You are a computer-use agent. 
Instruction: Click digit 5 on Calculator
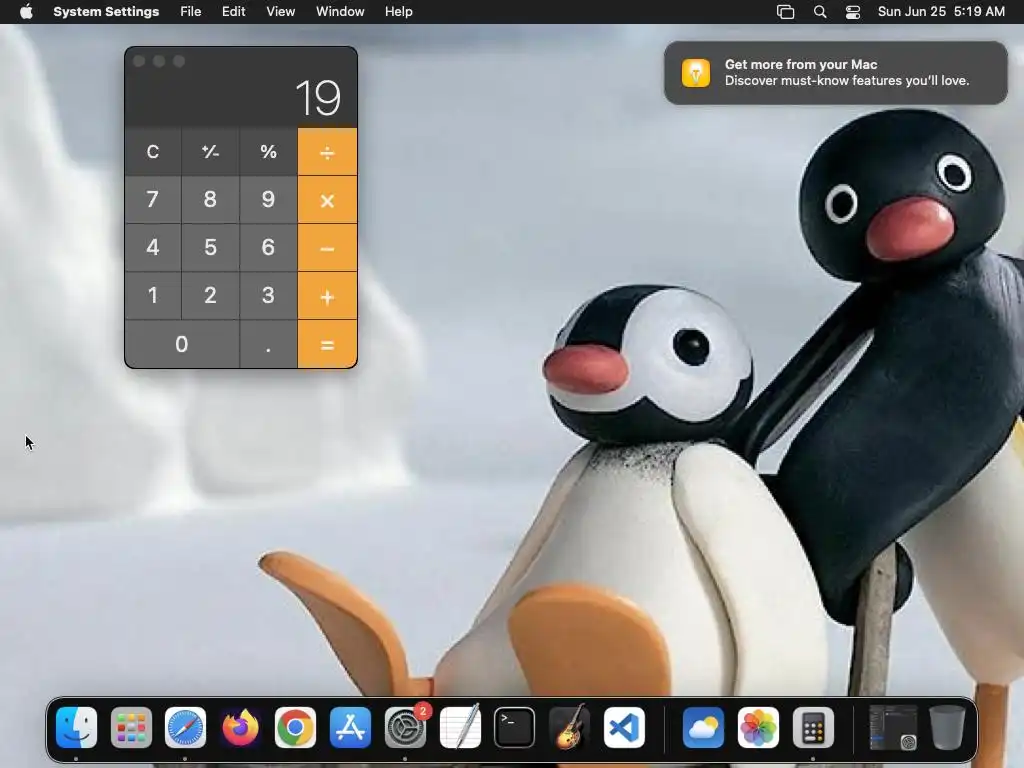(x=210, y=248)
